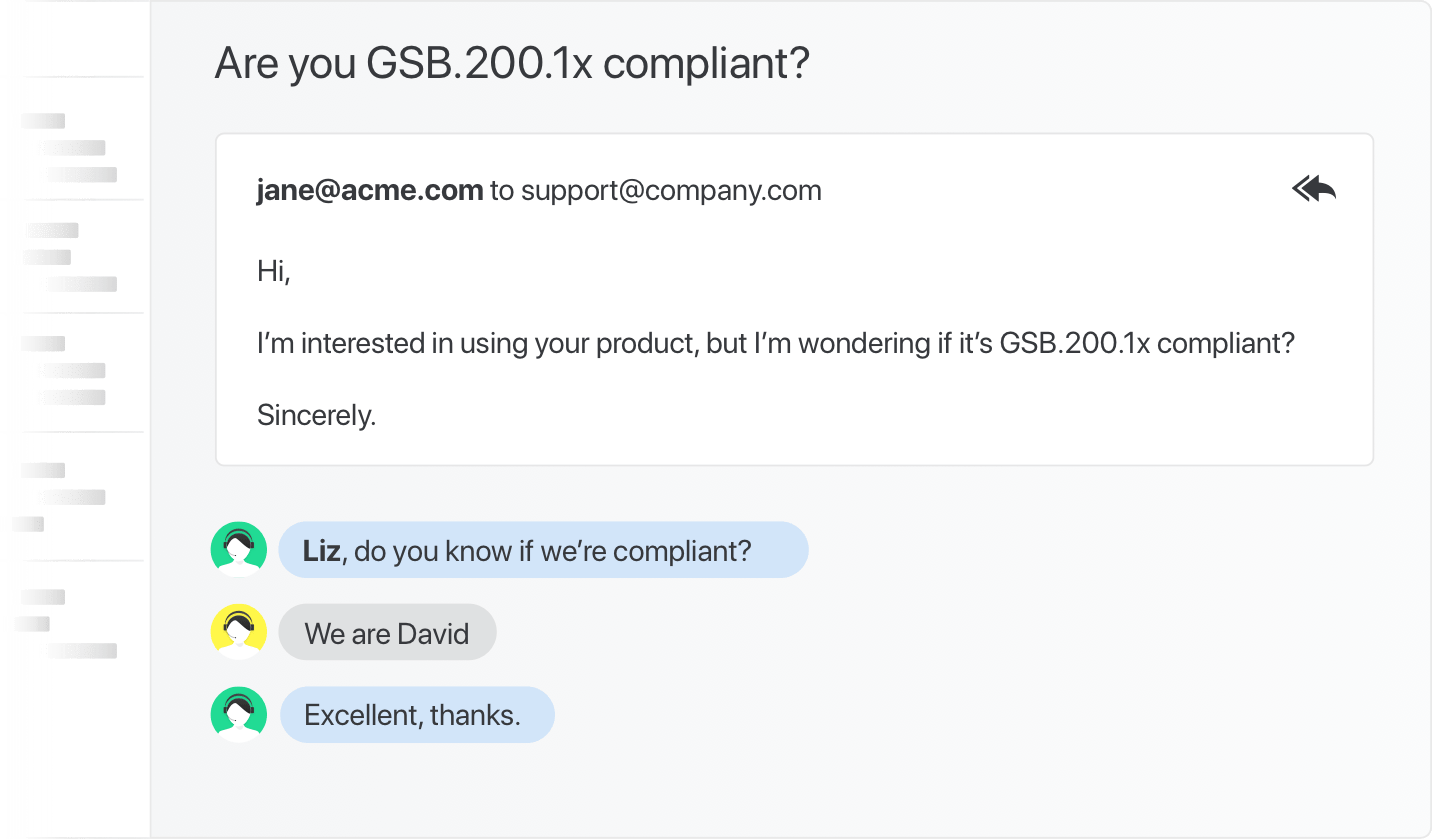
Task: Click the green avatar beside Liz question
Action: click(239, 549)
